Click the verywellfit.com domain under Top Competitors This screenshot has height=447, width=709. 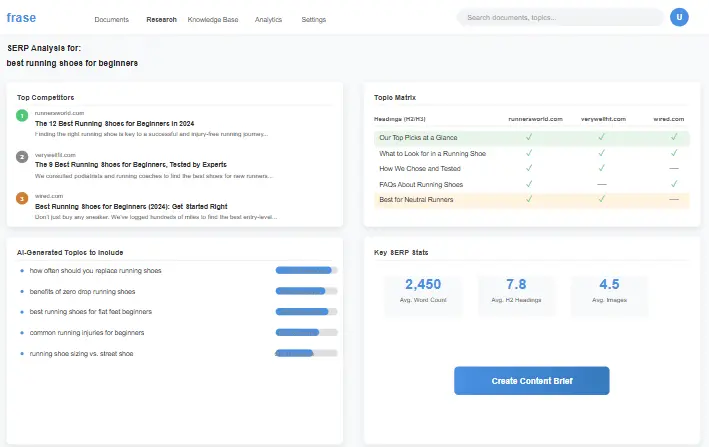(55, 155)
